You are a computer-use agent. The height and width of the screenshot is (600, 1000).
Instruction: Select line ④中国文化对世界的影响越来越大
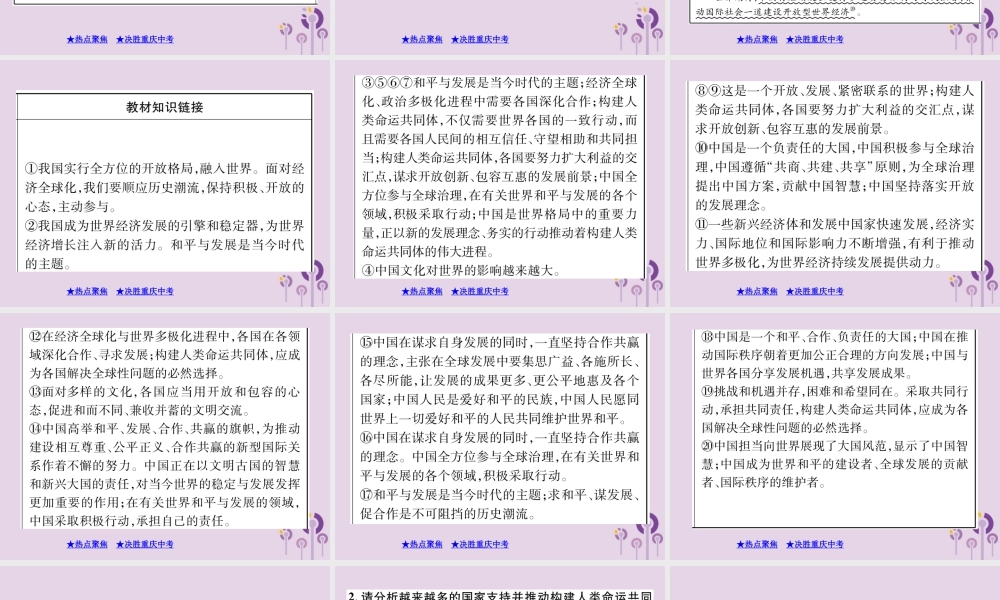462,270
